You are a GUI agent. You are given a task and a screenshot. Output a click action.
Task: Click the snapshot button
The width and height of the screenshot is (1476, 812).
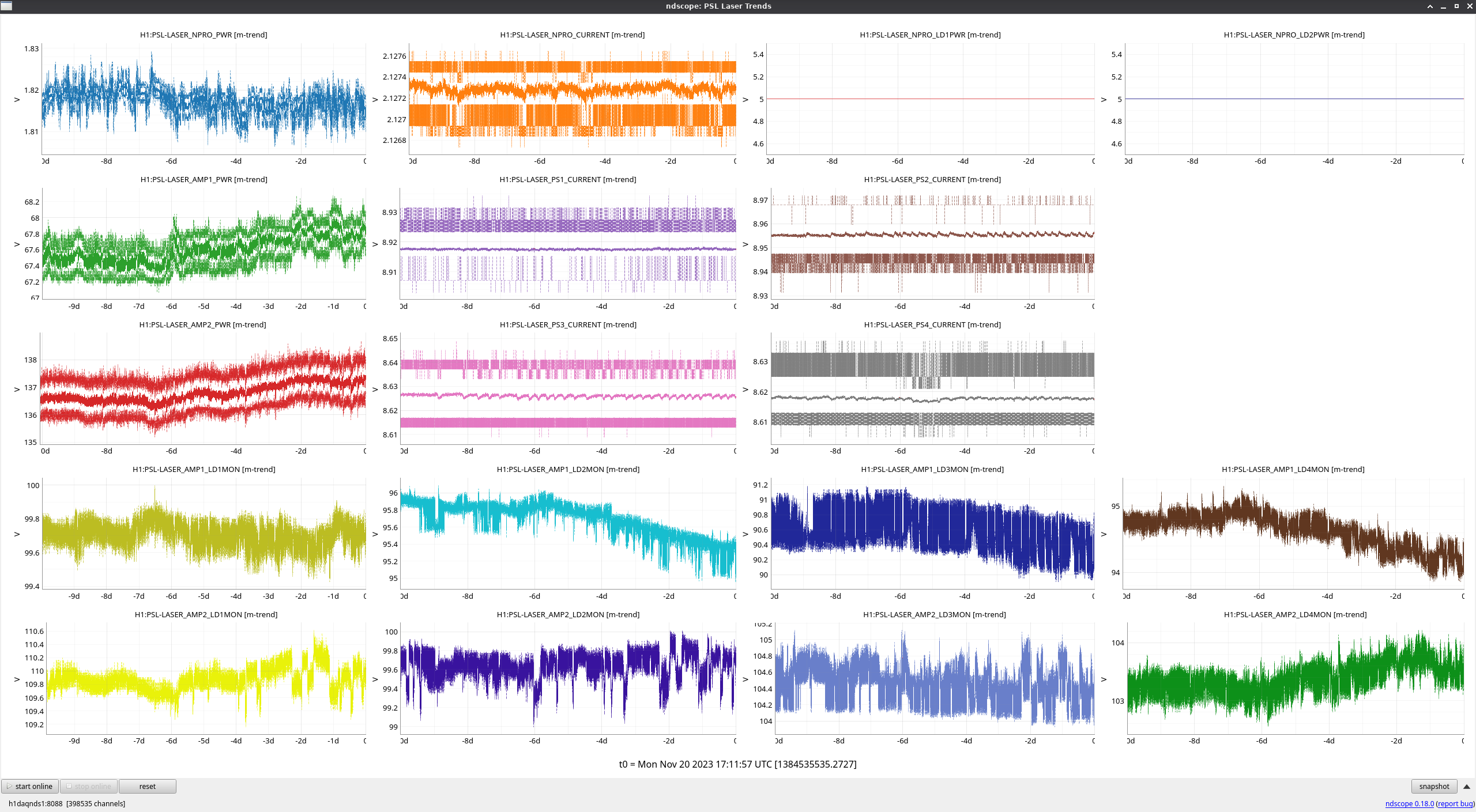pos(1434,786)
